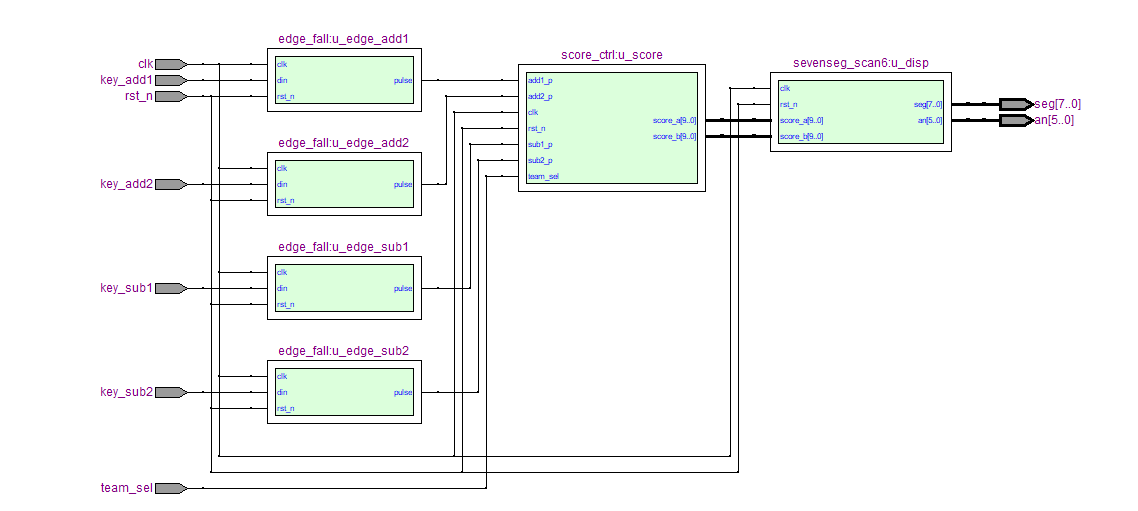Click the edge_fall:u_edge_sub1 instance title
Screen dimensions: 1138x511
(344, 247)
